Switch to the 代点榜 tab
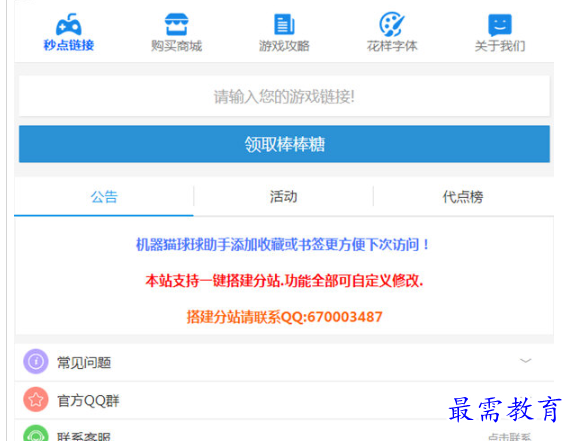This screenshot has height=441, width=570. coord(463,197)
